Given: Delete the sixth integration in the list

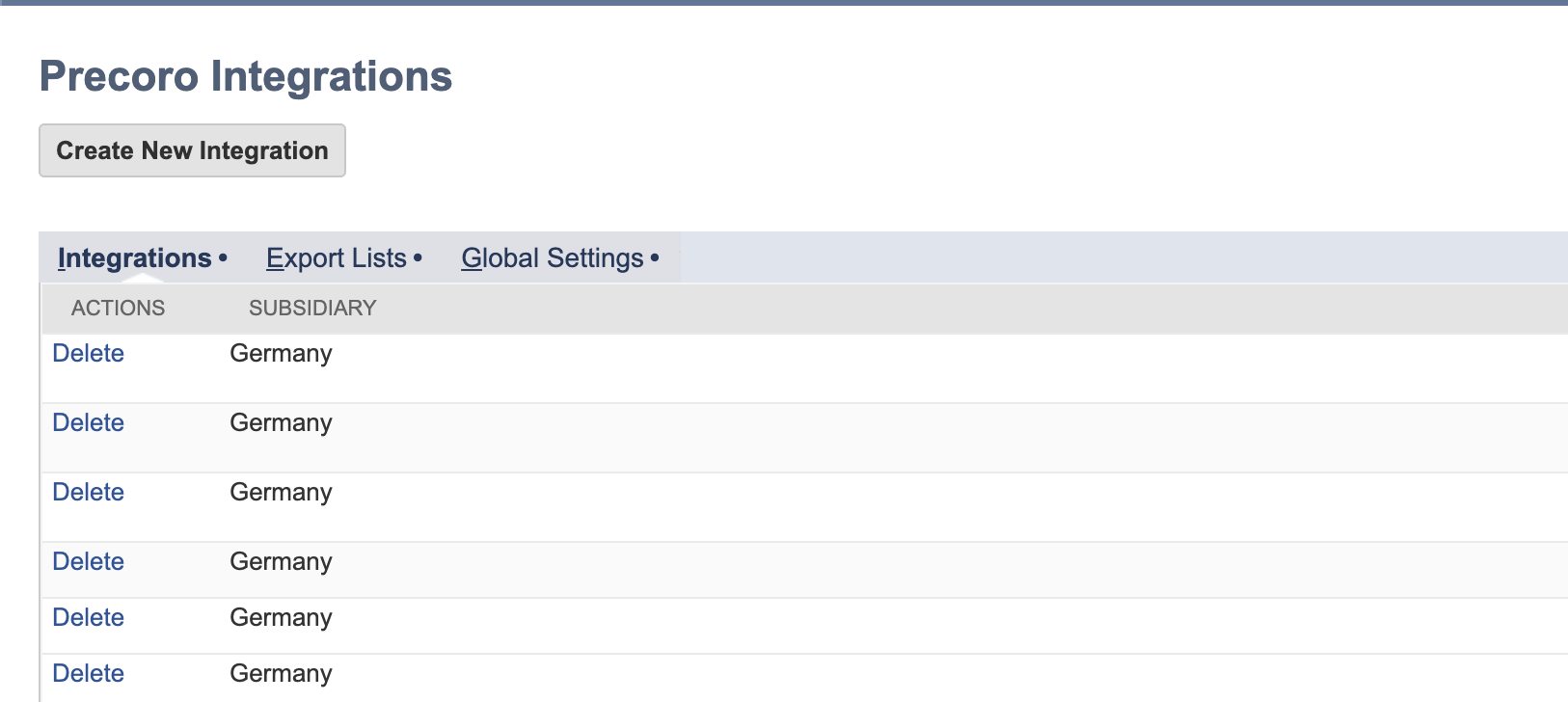Looking at the screenshot, I should coord(88,674).
